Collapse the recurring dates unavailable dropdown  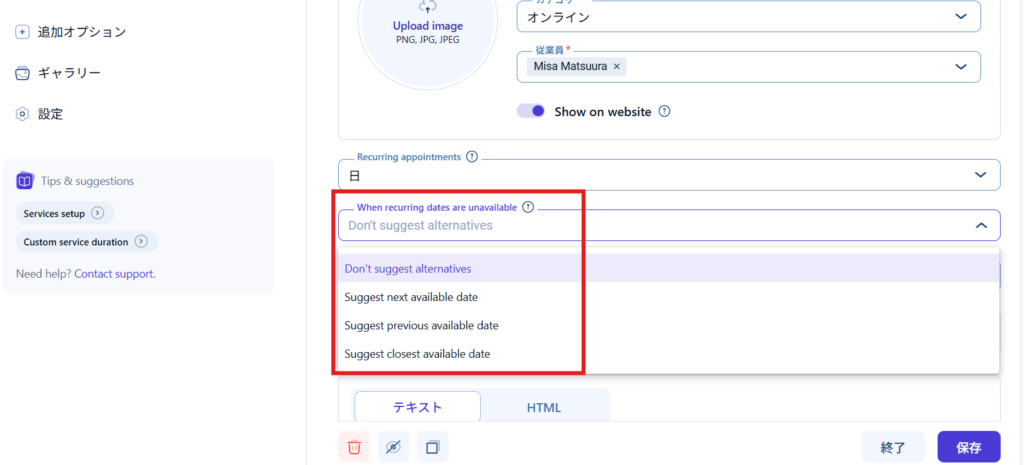[x=980, y=225]
